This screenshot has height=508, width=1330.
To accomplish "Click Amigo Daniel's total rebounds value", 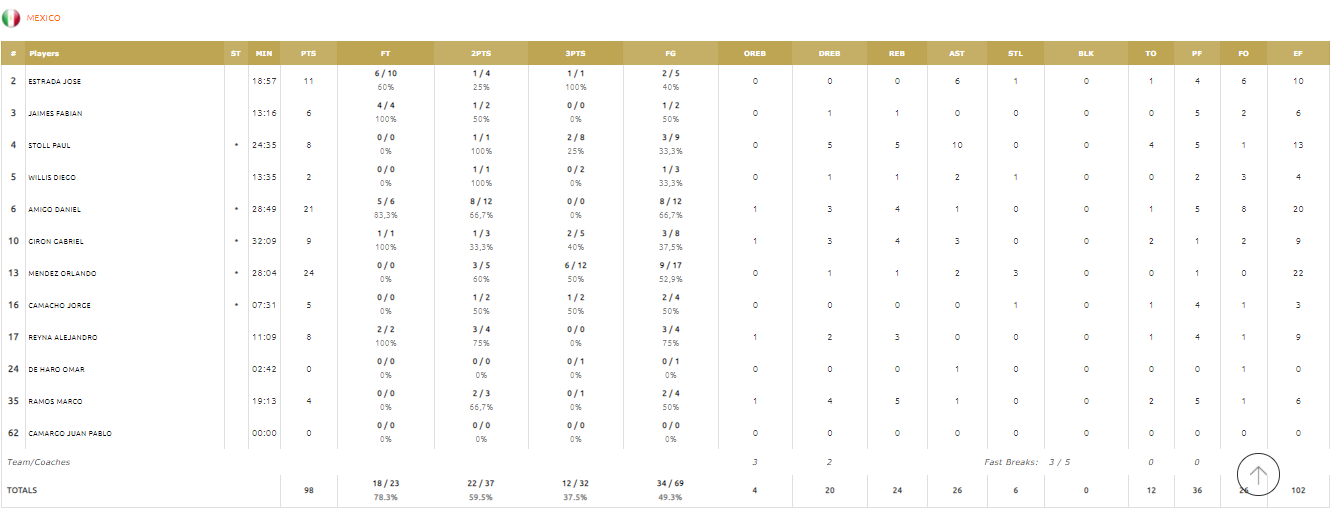I will tap(897, 209).
